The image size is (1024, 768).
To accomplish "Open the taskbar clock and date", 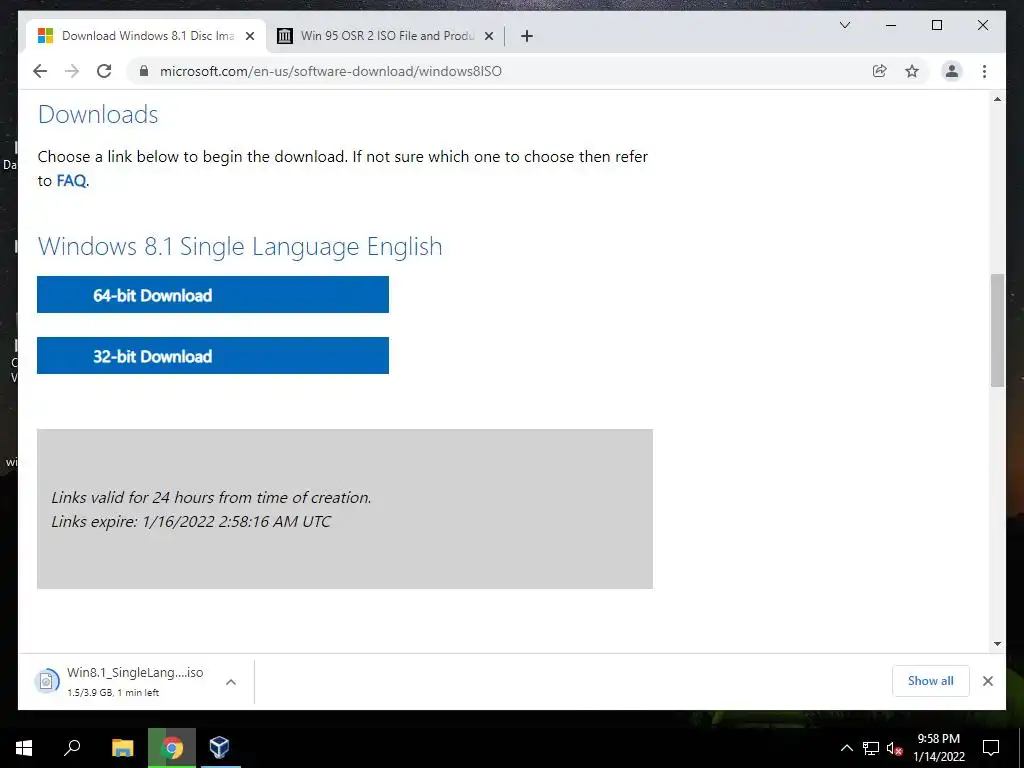I will [938, 748].
